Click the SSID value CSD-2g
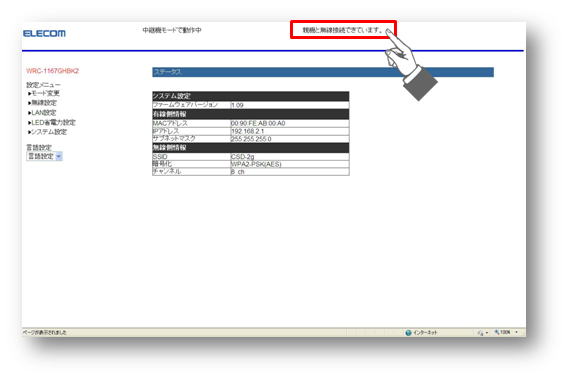Image resolution: width=568 pixels, height=379 pixels. click(242, 157)
